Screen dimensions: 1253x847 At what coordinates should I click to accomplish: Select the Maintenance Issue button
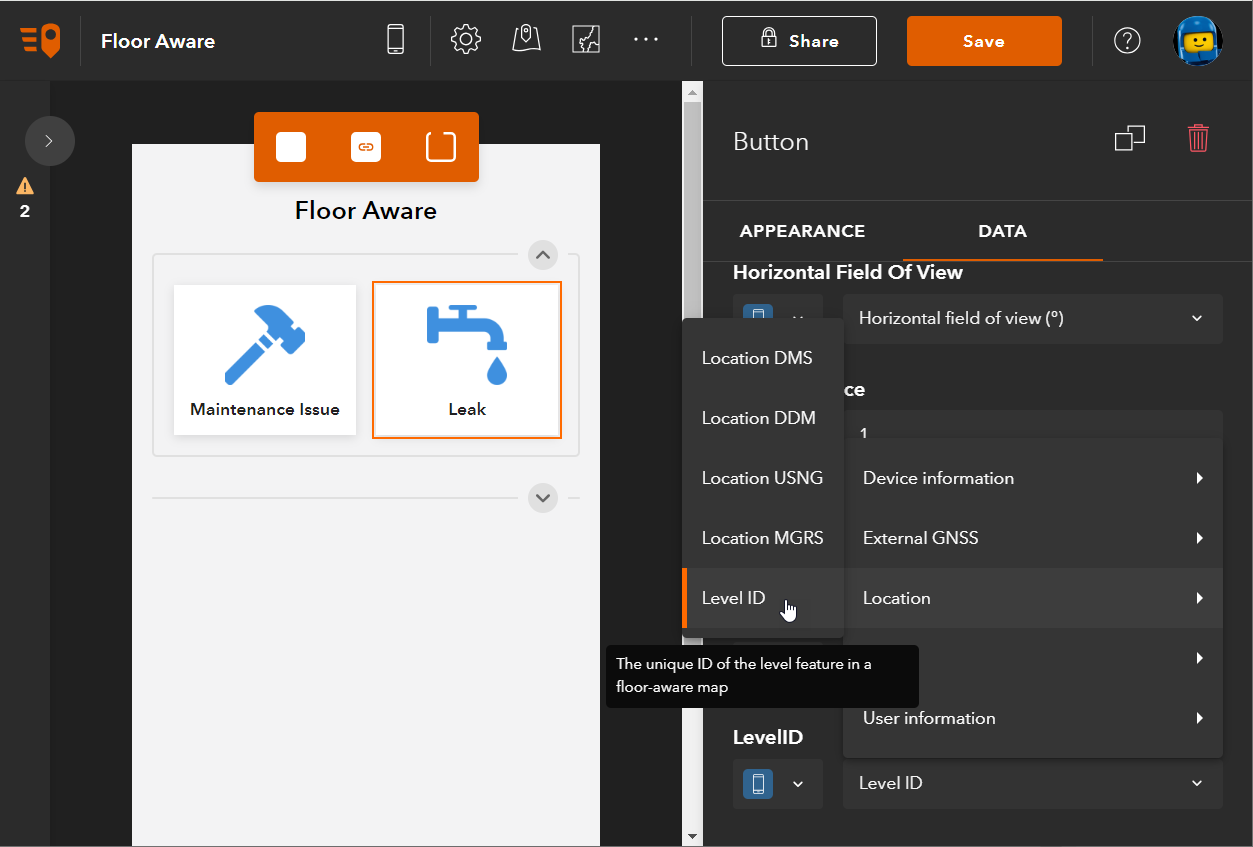264,360
